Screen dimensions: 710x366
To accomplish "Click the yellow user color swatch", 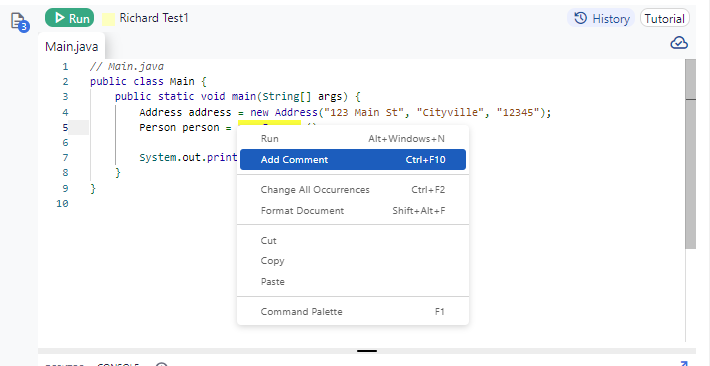I will 108,19.
